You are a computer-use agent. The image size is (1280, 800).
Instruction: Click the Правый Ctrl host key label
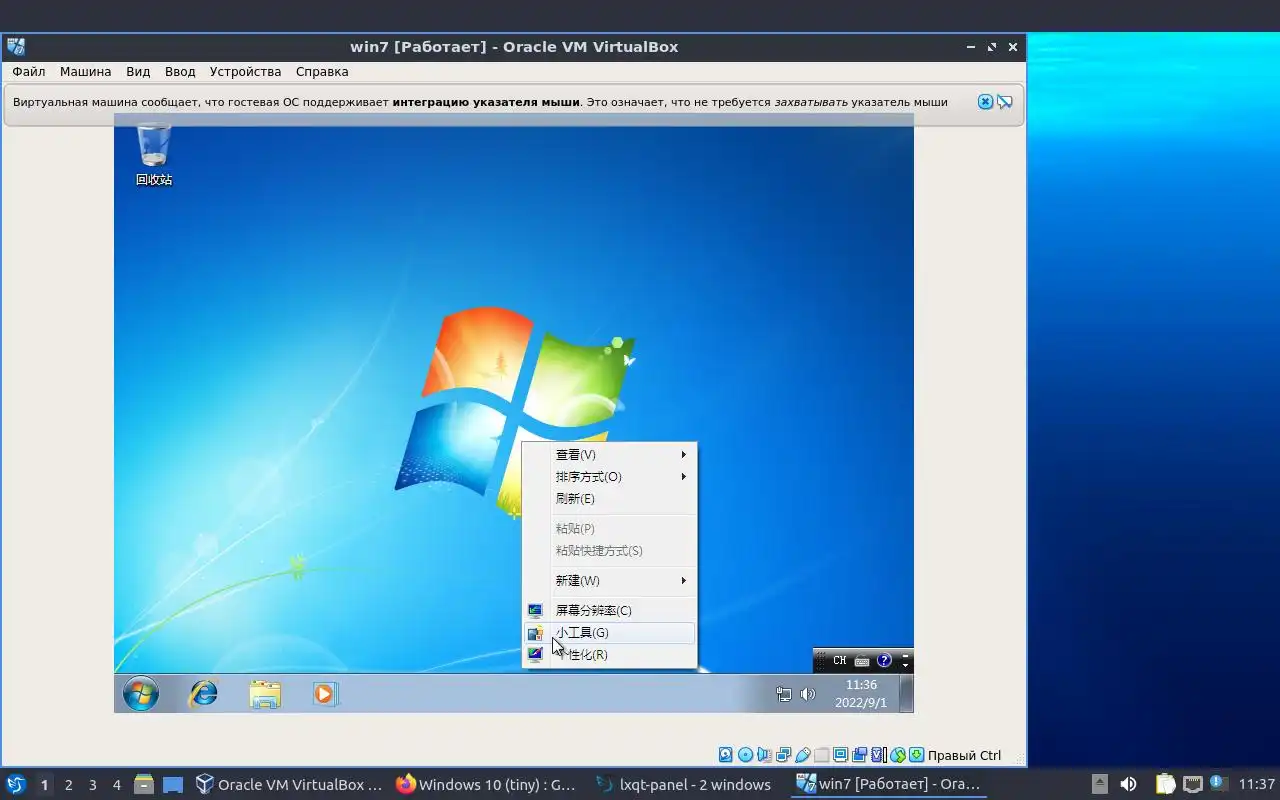click(964, 756)
